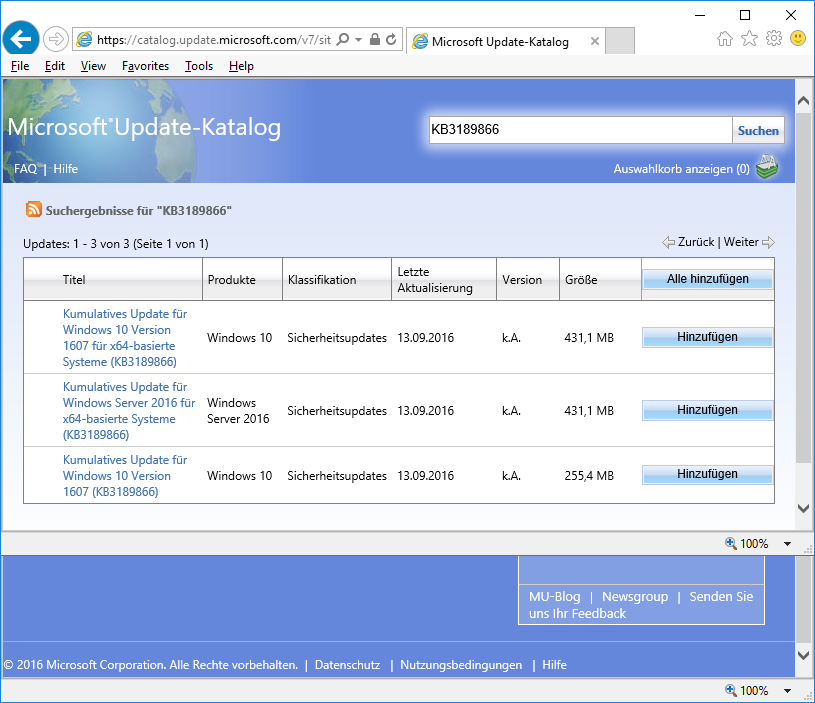Image resolution: width=815 pixels, height=703 pixels.
Task: Click the Windows Server 2016 product cell
Action: pyautogui.click(x=238, y=410)
